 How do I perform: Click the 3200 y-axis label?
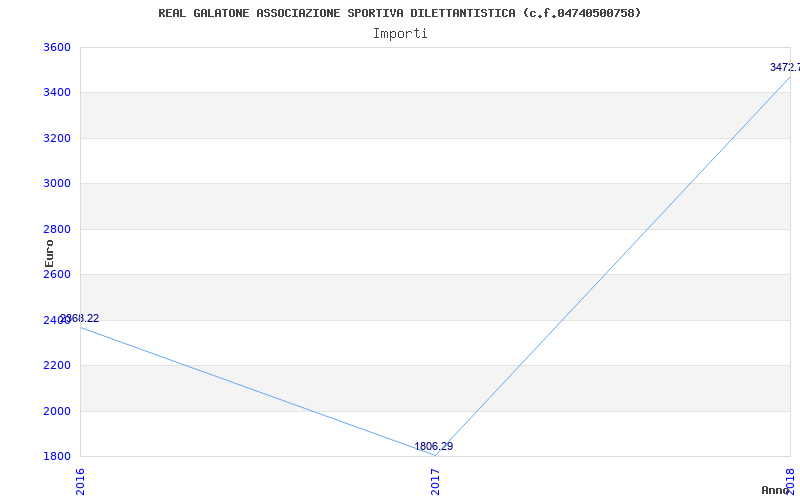(56, 138)
